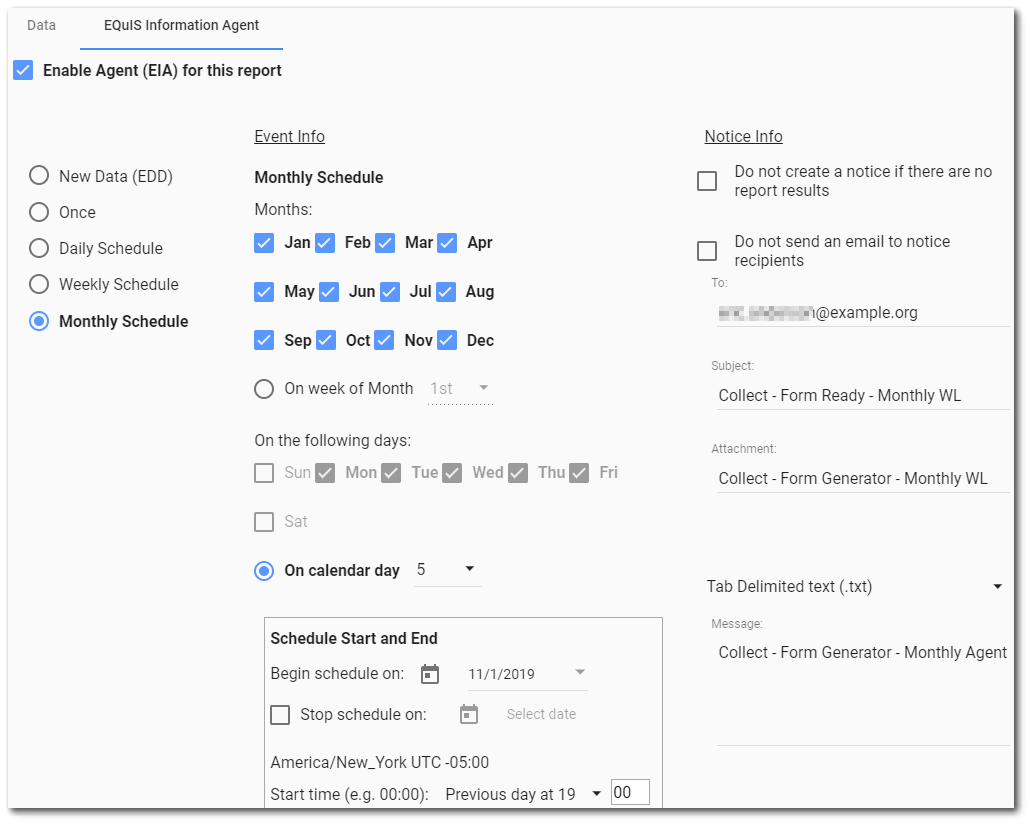The width and height of the screenshot is (1030, 824).
Task: Enable the Sat day checkbox
Action: (x=265, y=521)
